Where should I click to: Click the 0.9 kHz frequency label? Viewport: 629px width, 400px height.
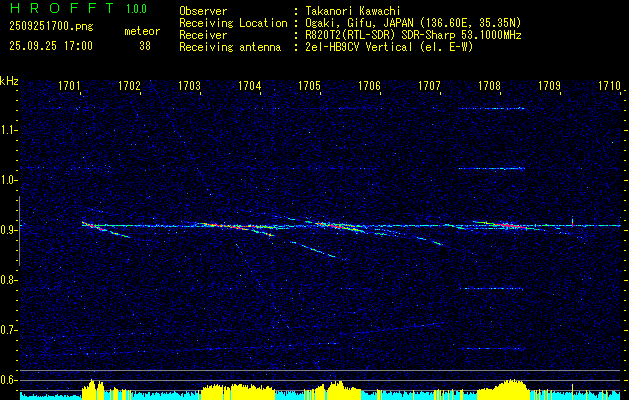(x=8, y=230)
